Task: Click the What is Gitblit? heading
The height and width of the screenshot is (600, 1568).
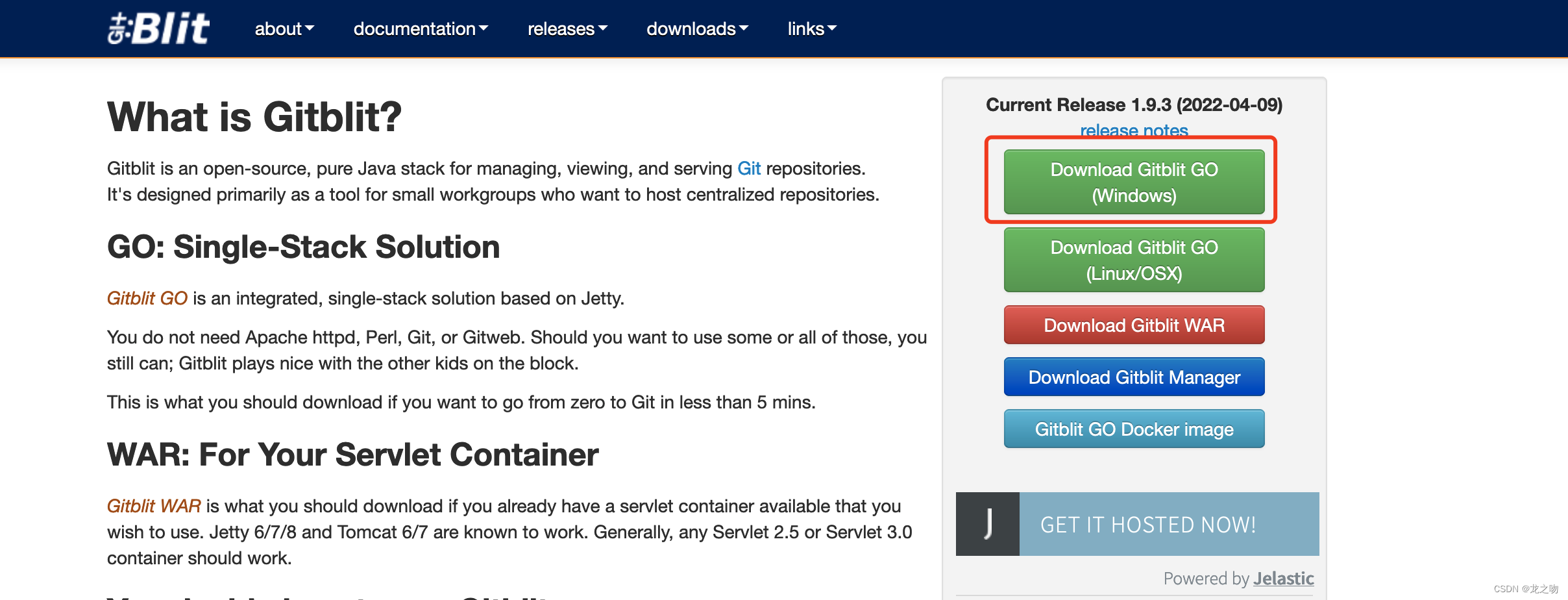Action: [254, 118]
